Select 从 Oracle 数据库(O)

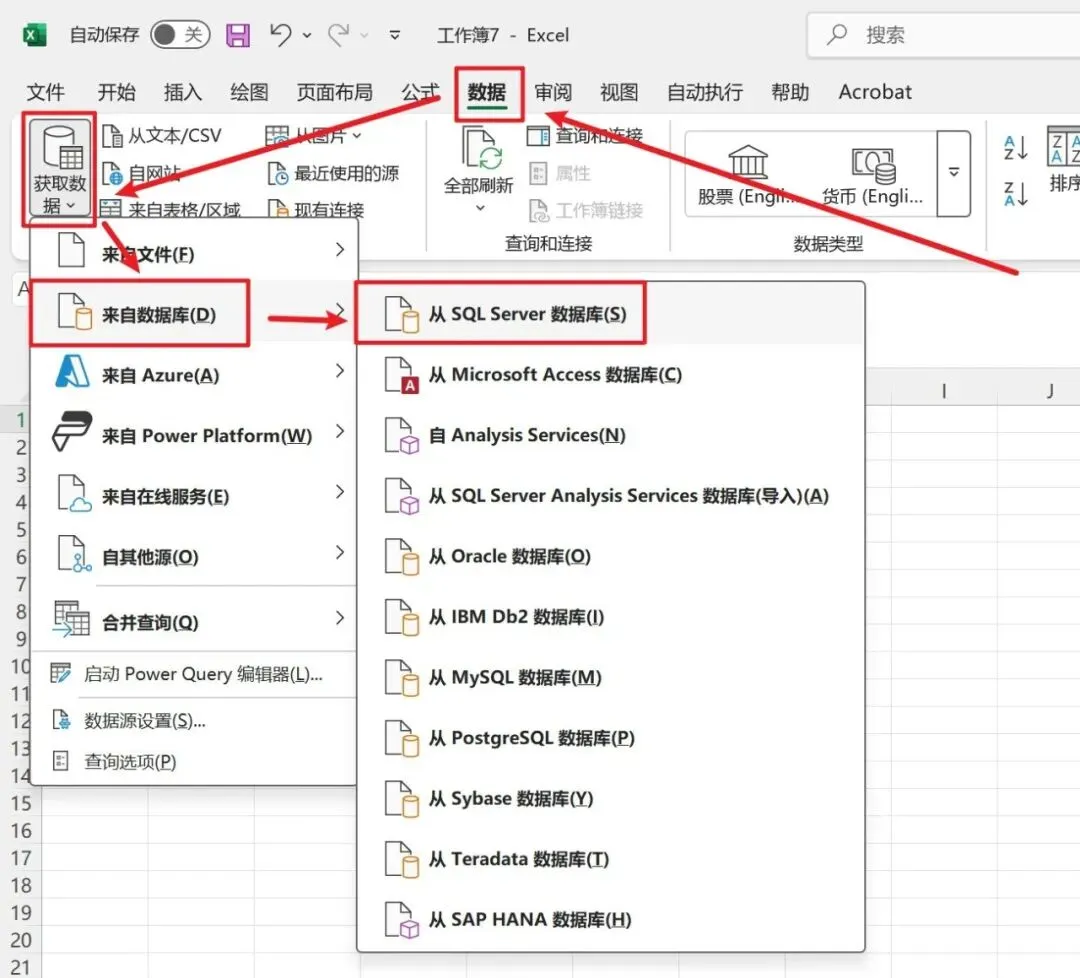point(611,556)
